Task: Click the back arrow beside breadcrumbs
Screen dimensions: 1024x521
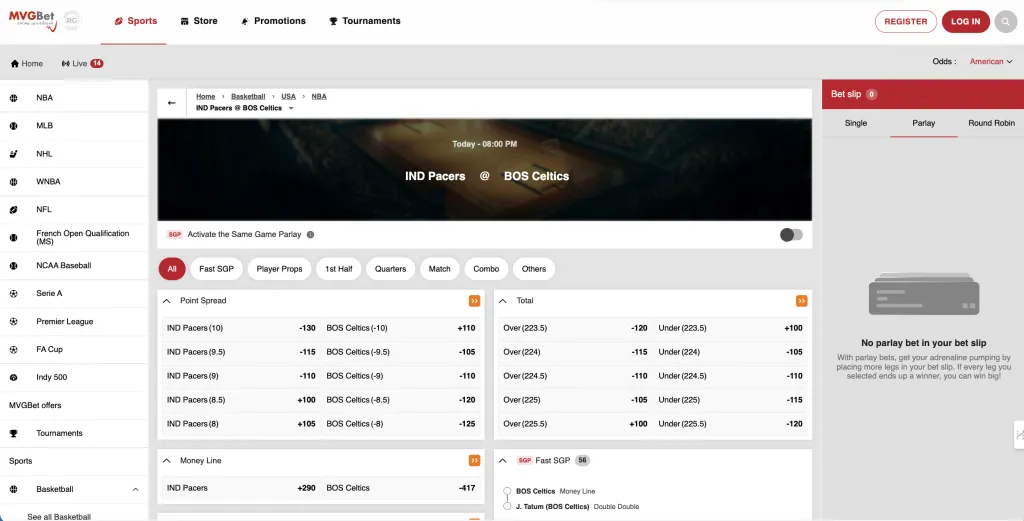Action: point(172,103)
